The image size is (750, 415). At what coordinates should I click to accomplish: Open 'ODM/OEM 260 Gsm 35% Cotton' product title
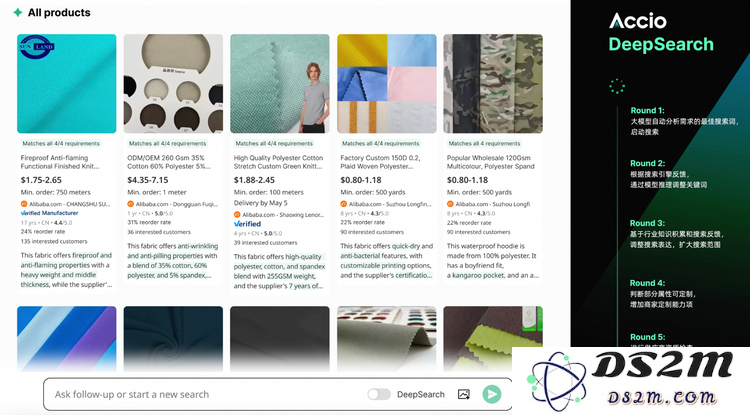168,162
